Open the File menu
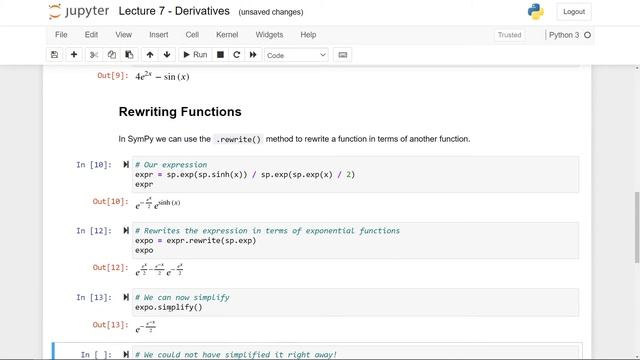The width and height of the screenshot is (640, 360). (61, 35)
